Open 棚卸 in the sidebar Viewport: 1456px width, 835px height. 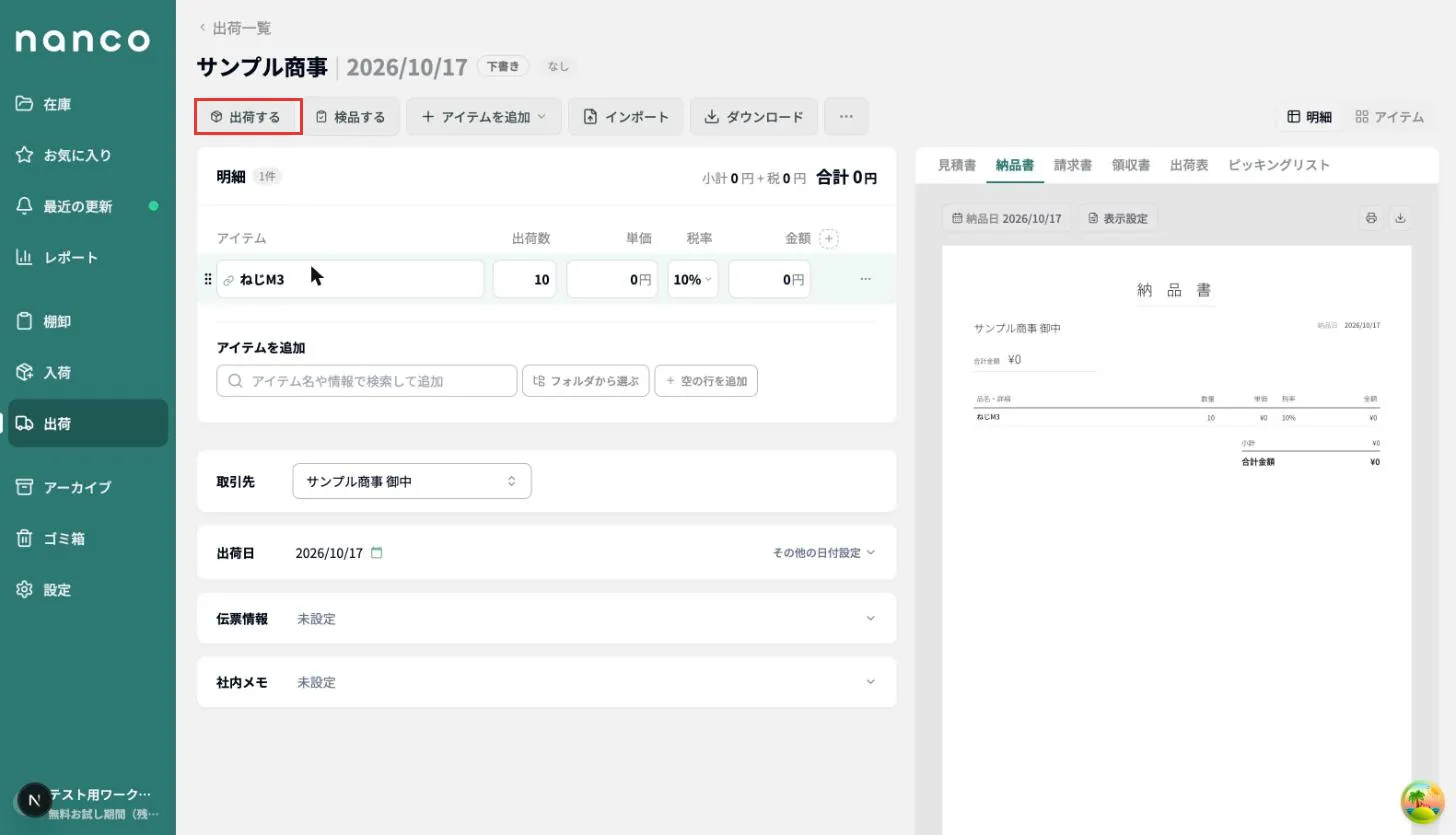[x=88, y=322]
